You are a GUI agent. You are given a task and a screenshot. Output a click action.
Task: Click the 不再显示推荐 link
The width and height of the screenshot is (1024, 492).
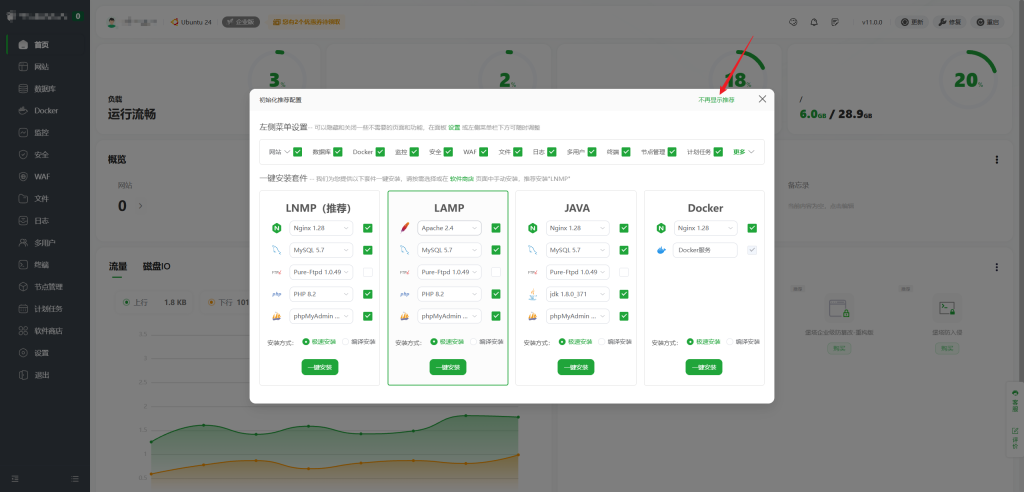pos(716,100)
